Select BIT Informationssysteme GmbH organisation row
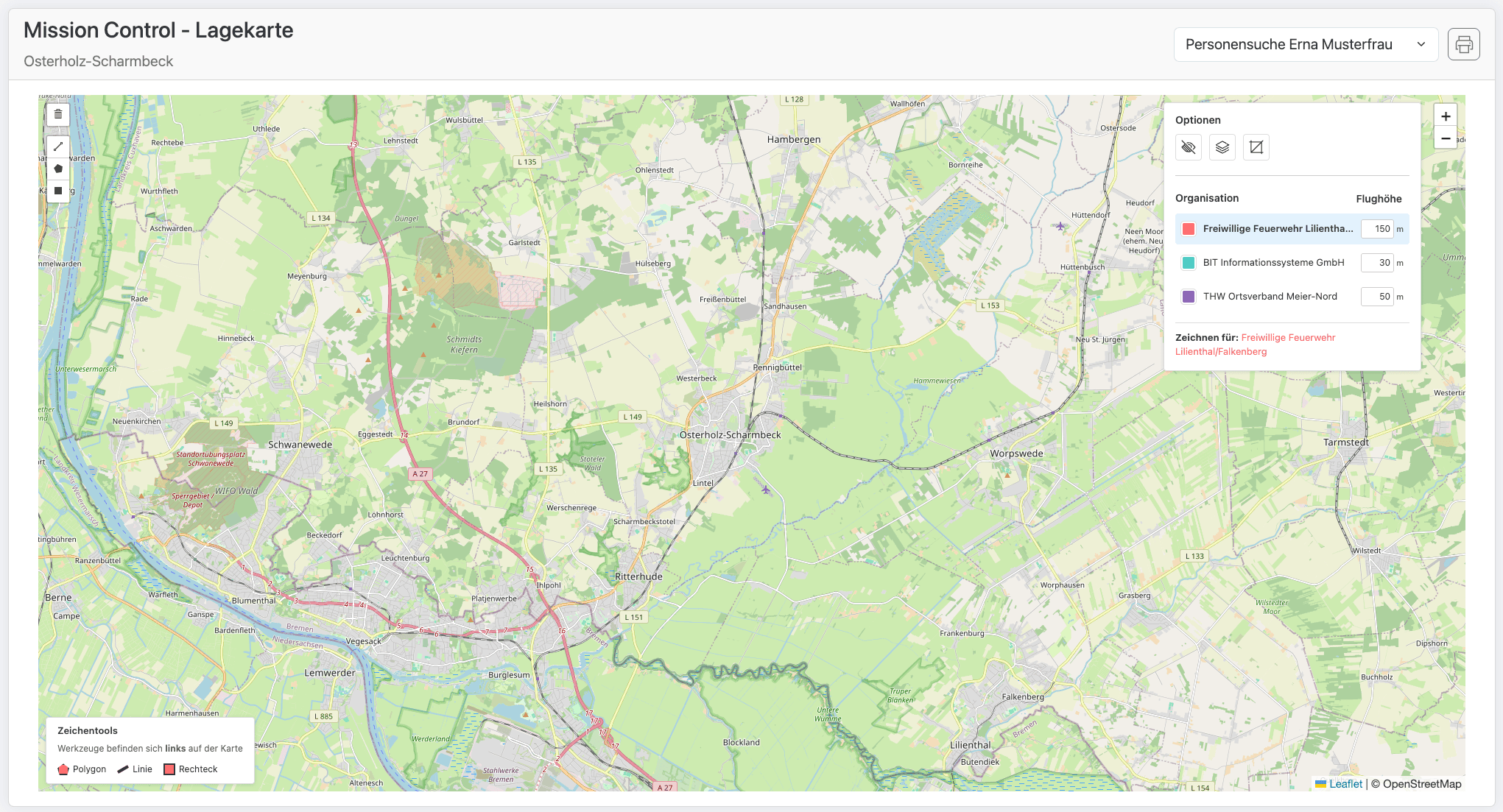 tap(1273, 263)
